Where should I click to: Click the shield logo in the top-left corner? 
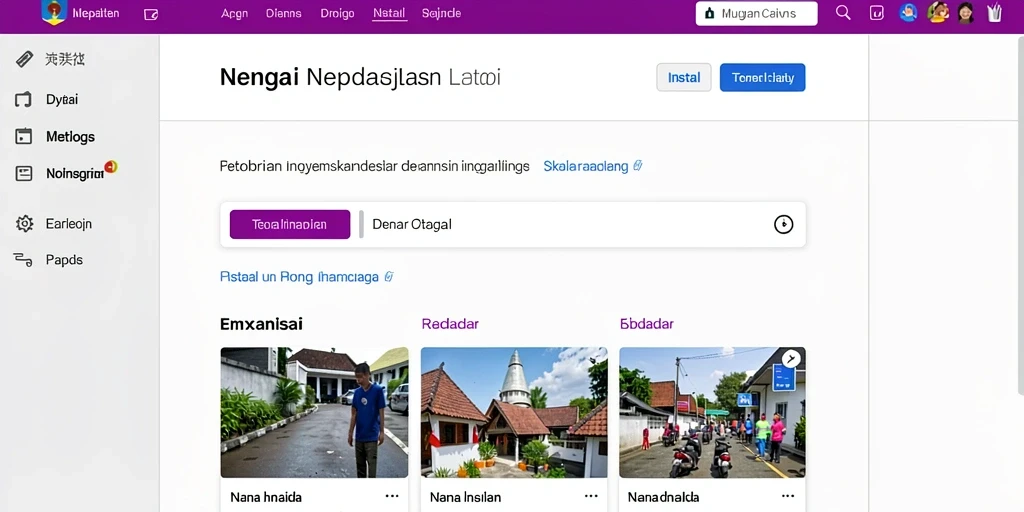(x=54, y=12)
